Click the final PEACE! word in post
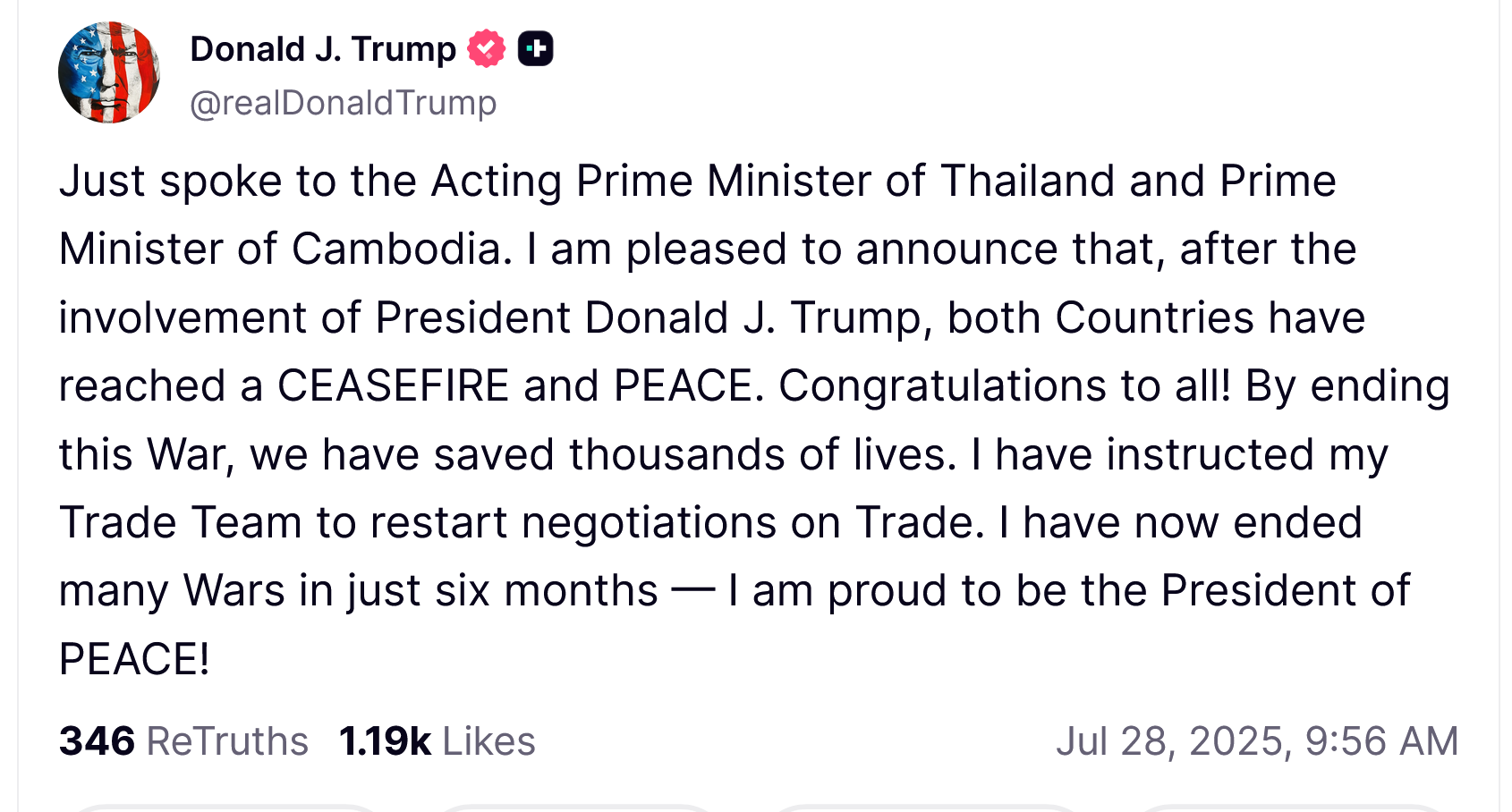 (x=134, y=660)
